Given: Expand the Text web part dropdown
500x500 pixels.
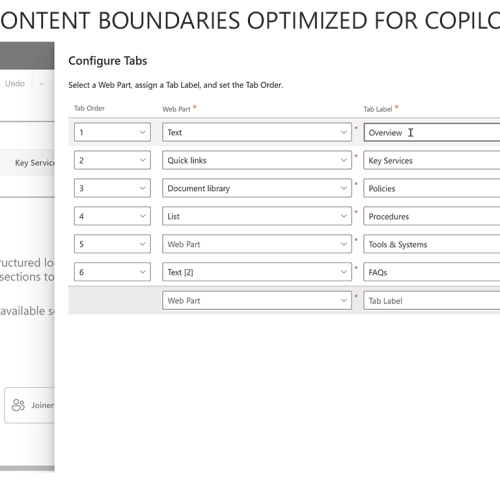Looking at the screenshot, I should [x=257, y=132].
